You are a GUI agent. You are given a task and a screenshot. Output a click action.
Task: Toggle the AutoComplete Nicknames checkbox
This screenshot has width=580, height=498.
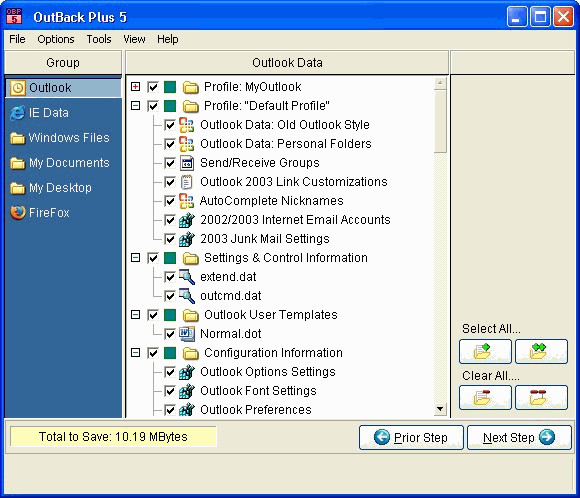point(170,201)
